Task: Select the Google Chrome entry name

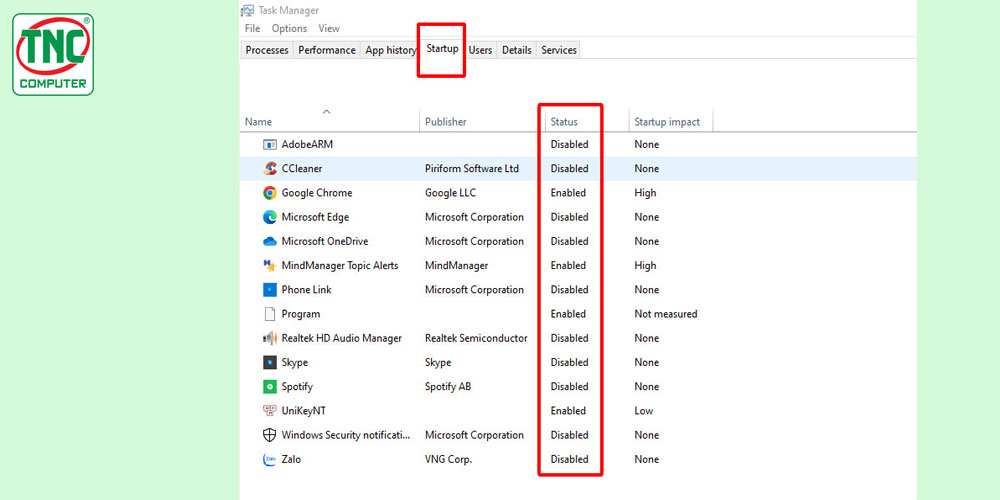Action: pos(317,193)
